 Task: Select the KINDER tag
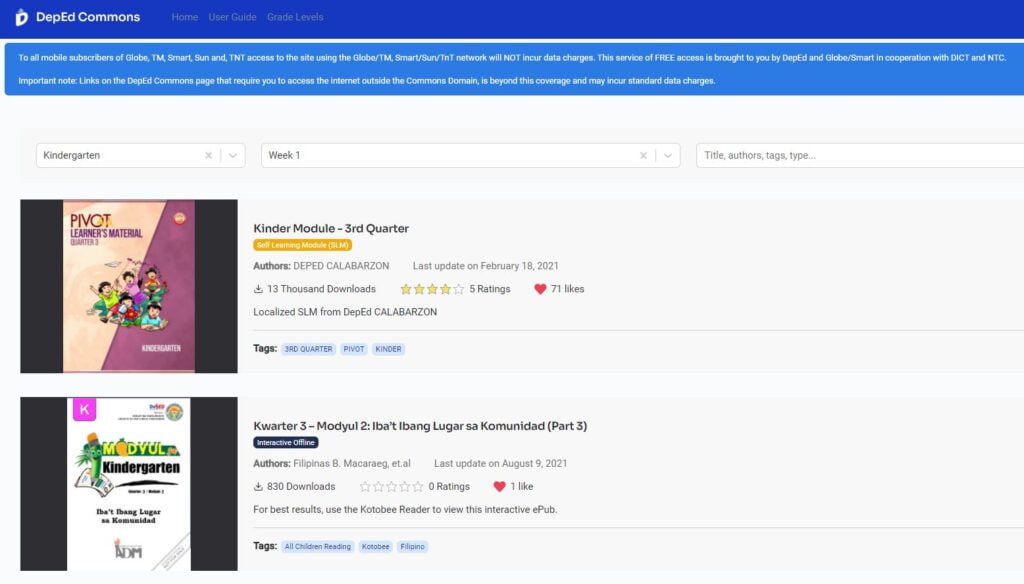(389, 349)
